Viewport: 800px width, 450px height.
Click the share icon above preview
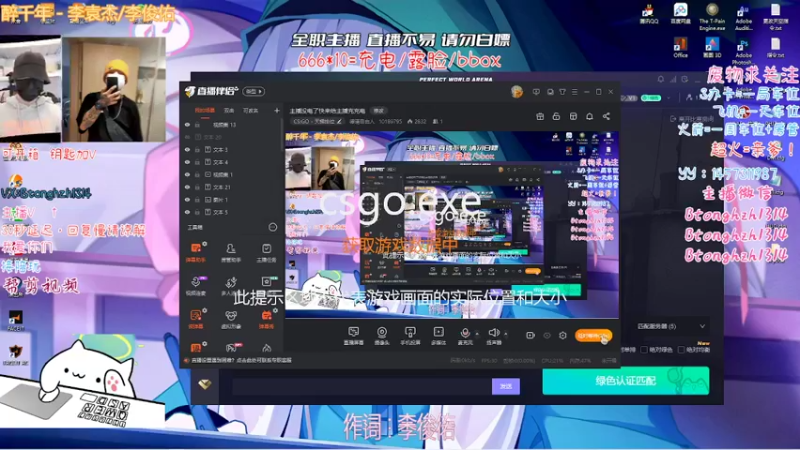[x=606, y=116]
